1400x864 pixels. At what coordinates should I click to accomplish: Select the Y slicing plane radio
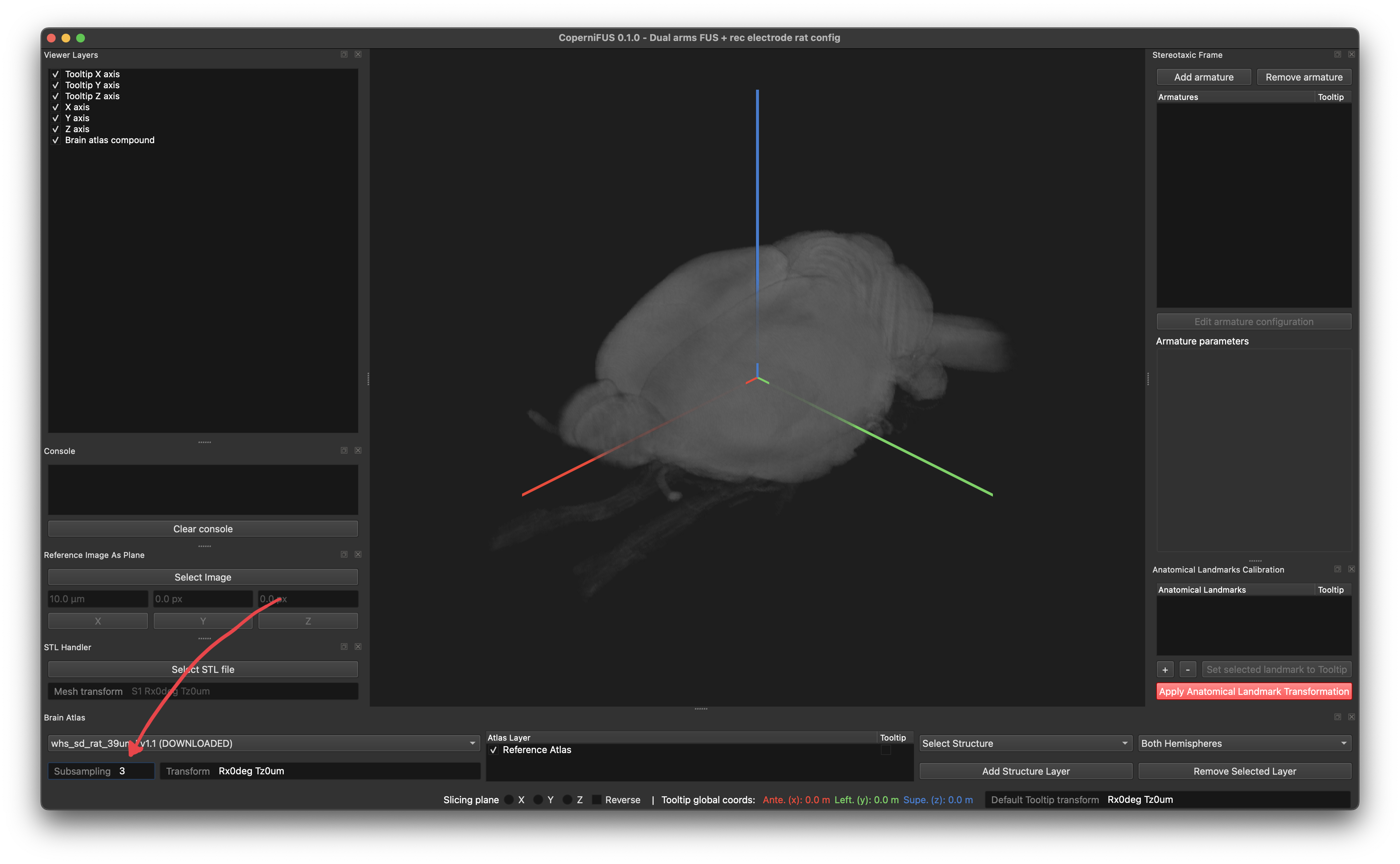pyautogui.click(x=538, y=800)
